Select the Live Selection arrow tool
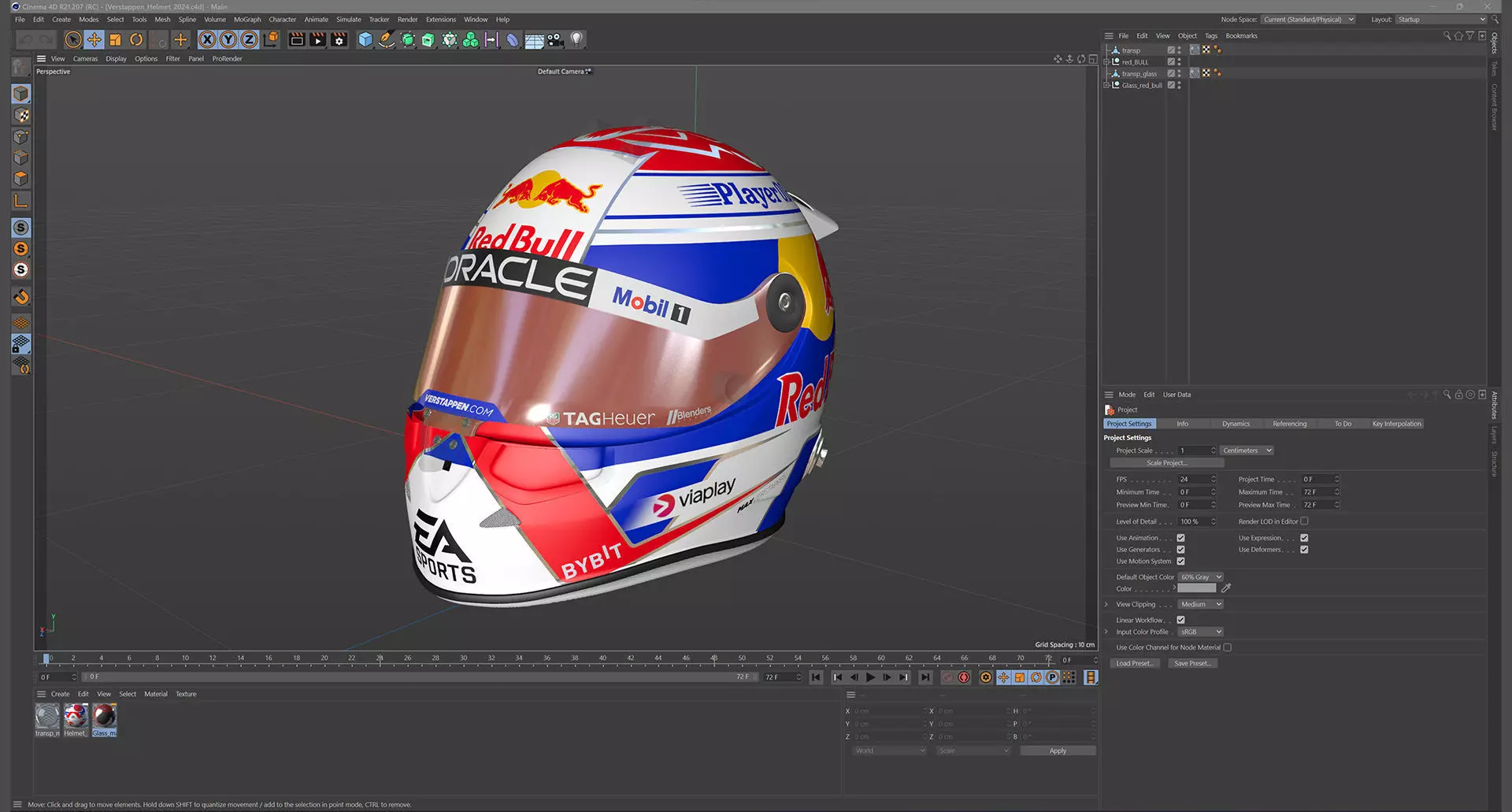This screenshot has height=812, width=1512. (72, 39)
